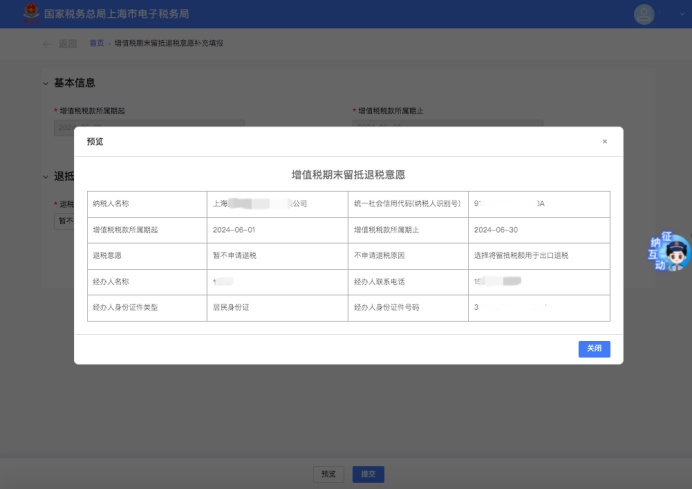Click the 增值税税款所属期止 date field

(448, 126)
